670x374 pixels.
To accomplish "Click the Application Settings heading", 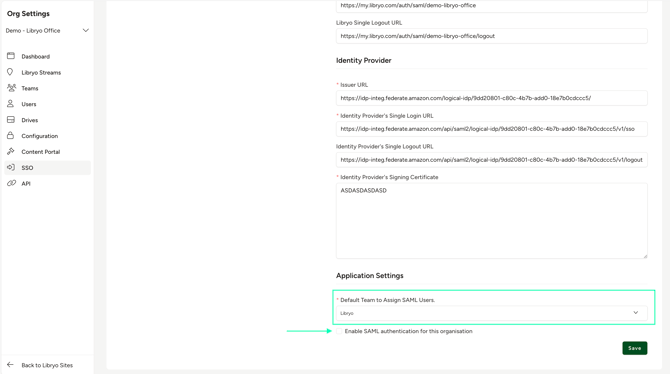I will coord(370,276).
